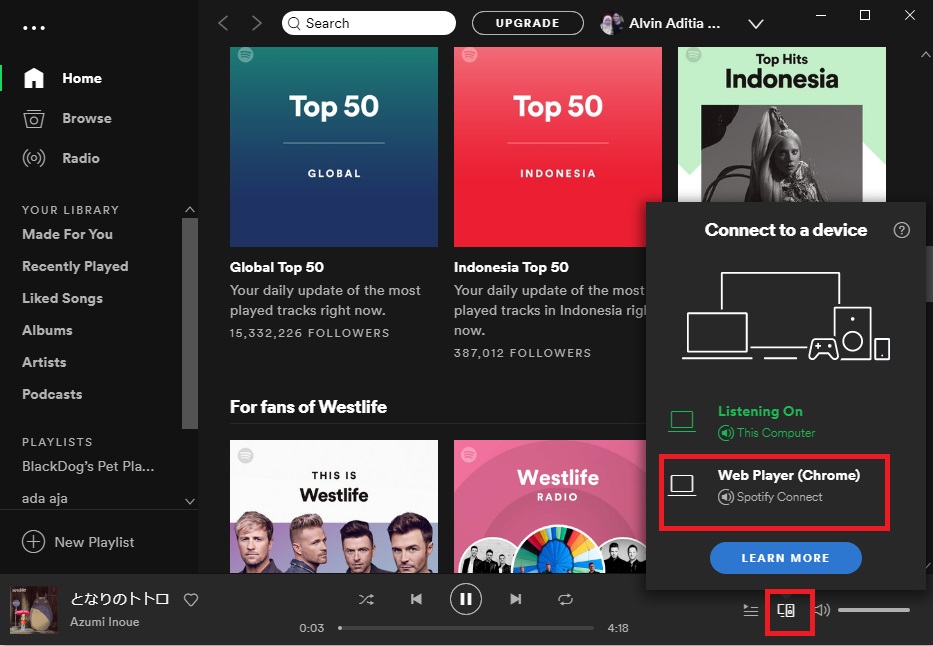Viewport: 933px width, 646px height.
Task: Navigate forward with right arrow
Action: [x=256, y=23]
